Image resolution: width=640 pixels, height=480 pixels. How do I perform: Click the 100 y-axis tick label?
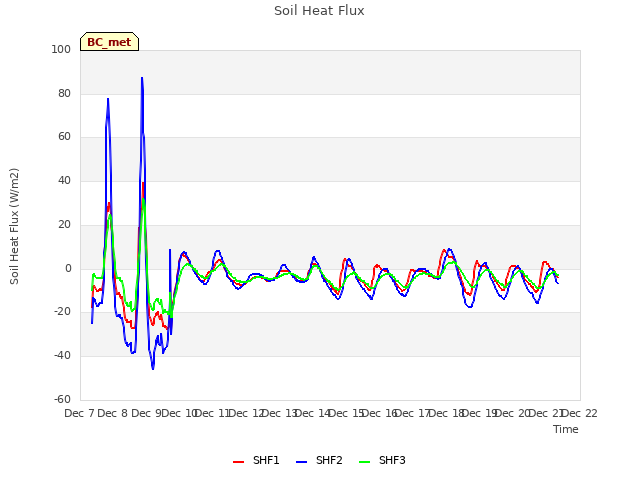[x=61, y=49]
